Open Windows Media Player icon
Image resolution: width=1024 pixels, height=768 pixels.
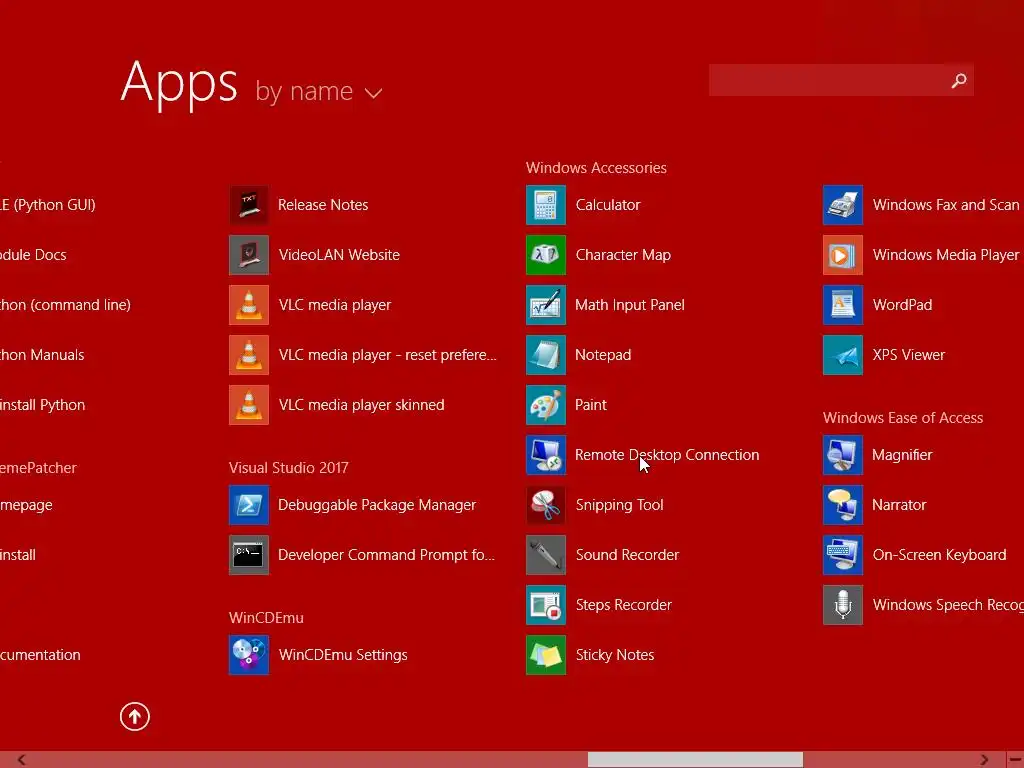pyautogui.click(x=843, y=255)
